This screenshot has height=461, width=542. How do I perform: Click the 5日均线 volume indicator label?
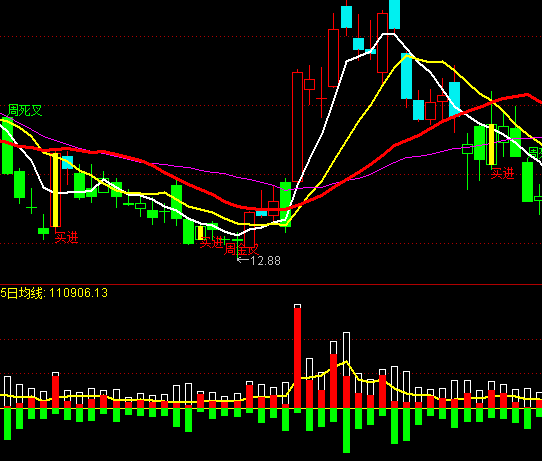(54, 293)
